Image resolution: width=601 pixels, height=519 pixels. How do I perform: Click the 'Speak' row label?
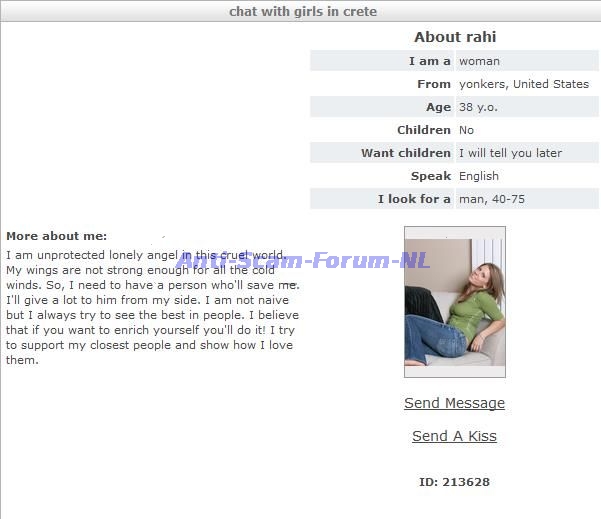click(431, 176)
